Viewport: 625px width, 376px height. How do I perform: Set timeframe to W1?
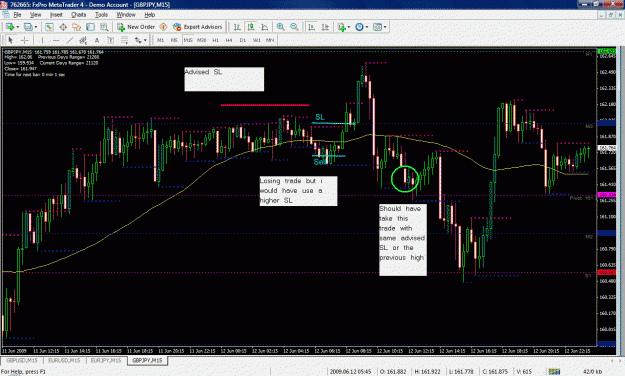[257, 40]
